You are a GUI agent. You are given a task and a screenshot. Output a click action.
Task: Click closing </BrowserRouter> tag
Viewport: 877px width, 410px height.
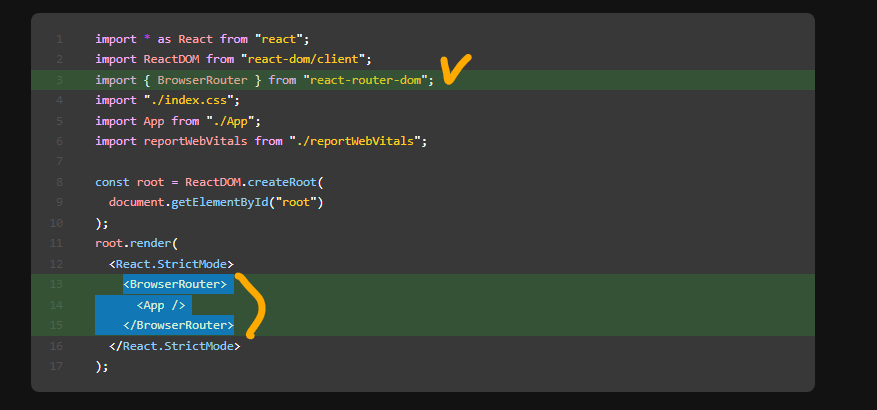(178, 325)
